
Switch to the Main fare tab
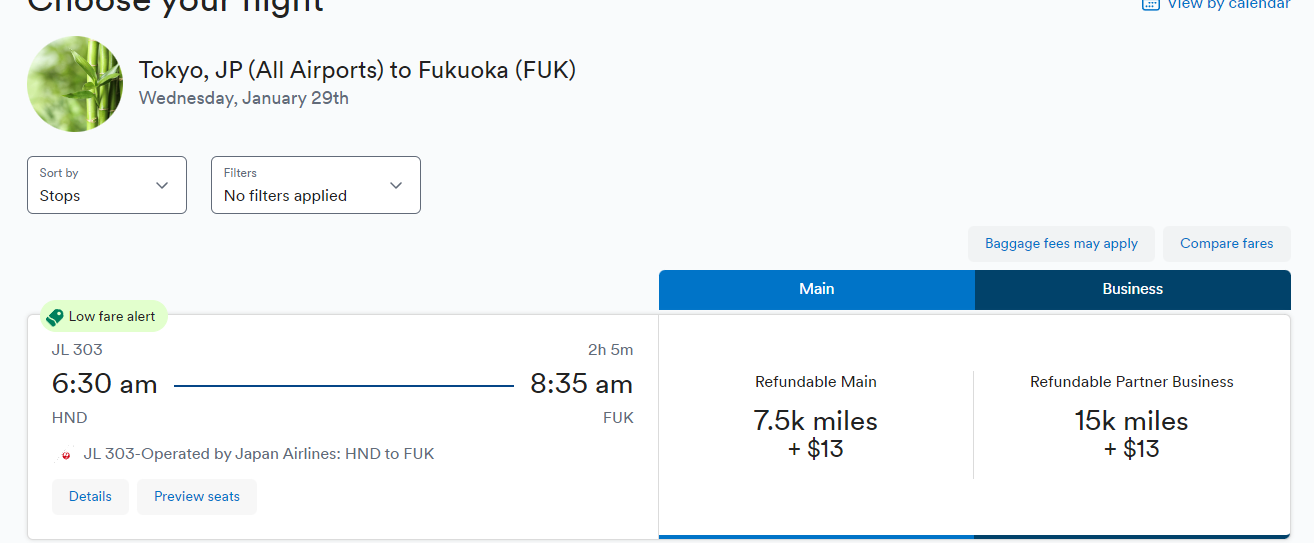(x=817, y=289)
